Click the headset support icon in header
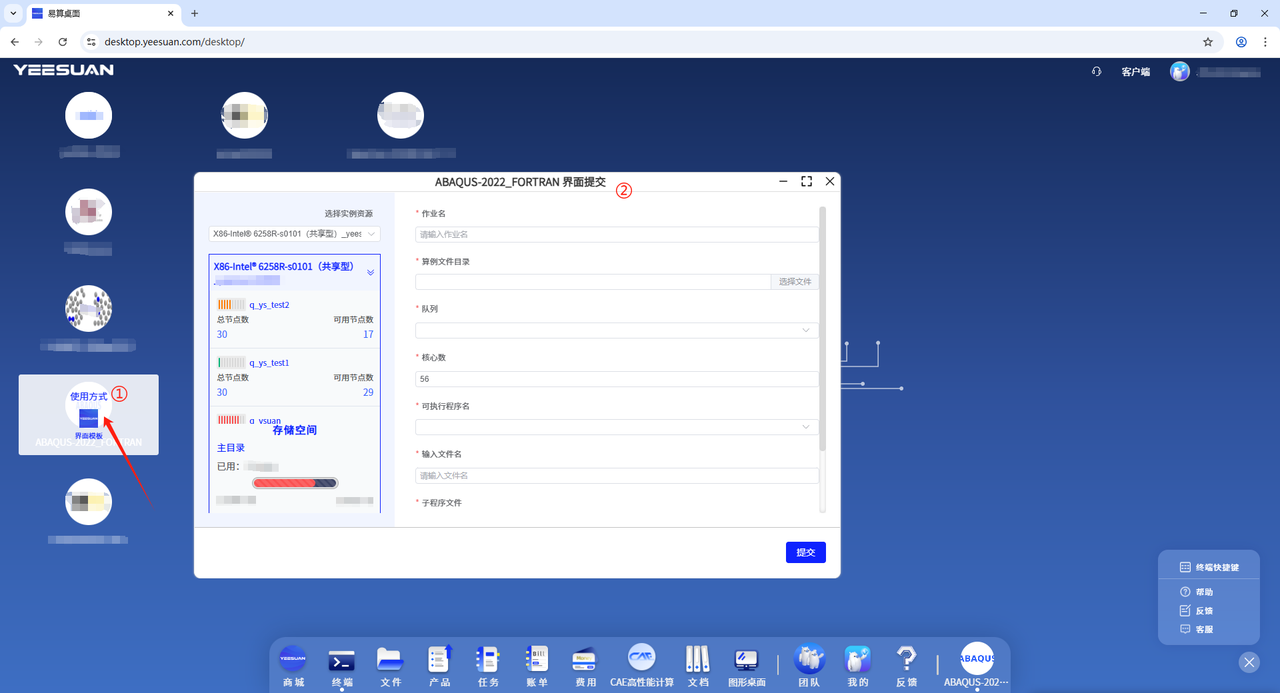 point(1096,72)
